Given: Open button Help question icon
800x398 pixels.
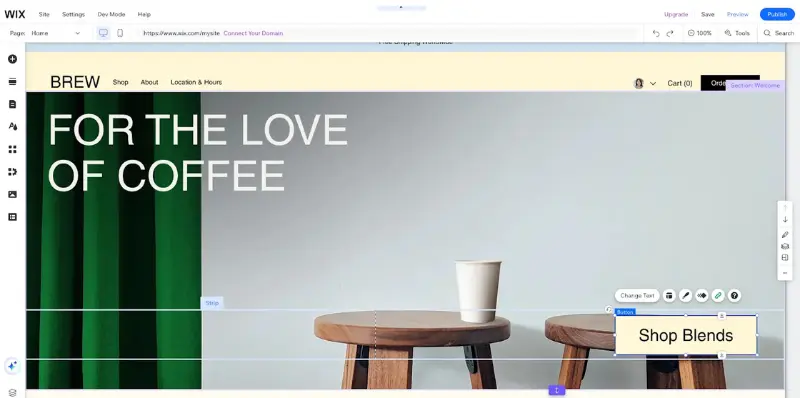Looking at the screenshot, I should point(734,295).
